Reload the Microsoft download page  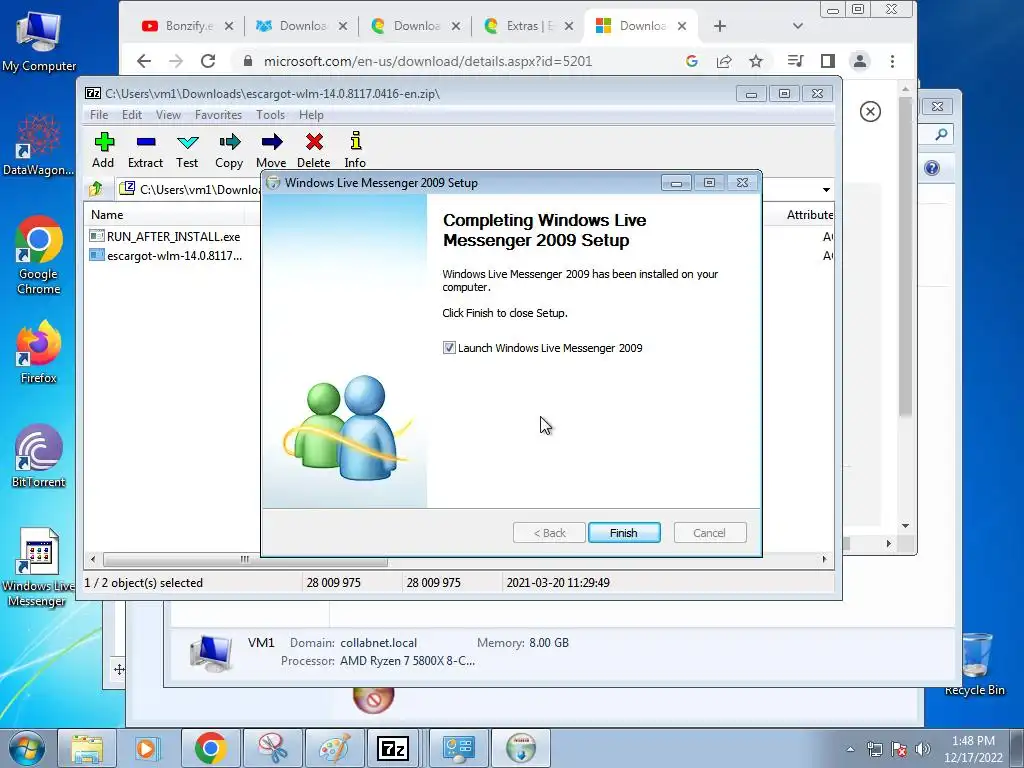[208, 61]
